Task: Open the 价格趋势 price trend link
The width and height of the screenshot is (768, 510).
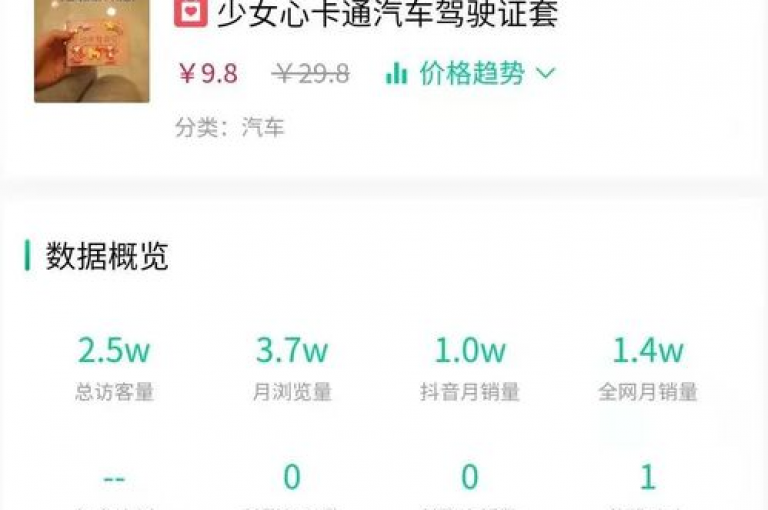Action: (x=472, y=73)
